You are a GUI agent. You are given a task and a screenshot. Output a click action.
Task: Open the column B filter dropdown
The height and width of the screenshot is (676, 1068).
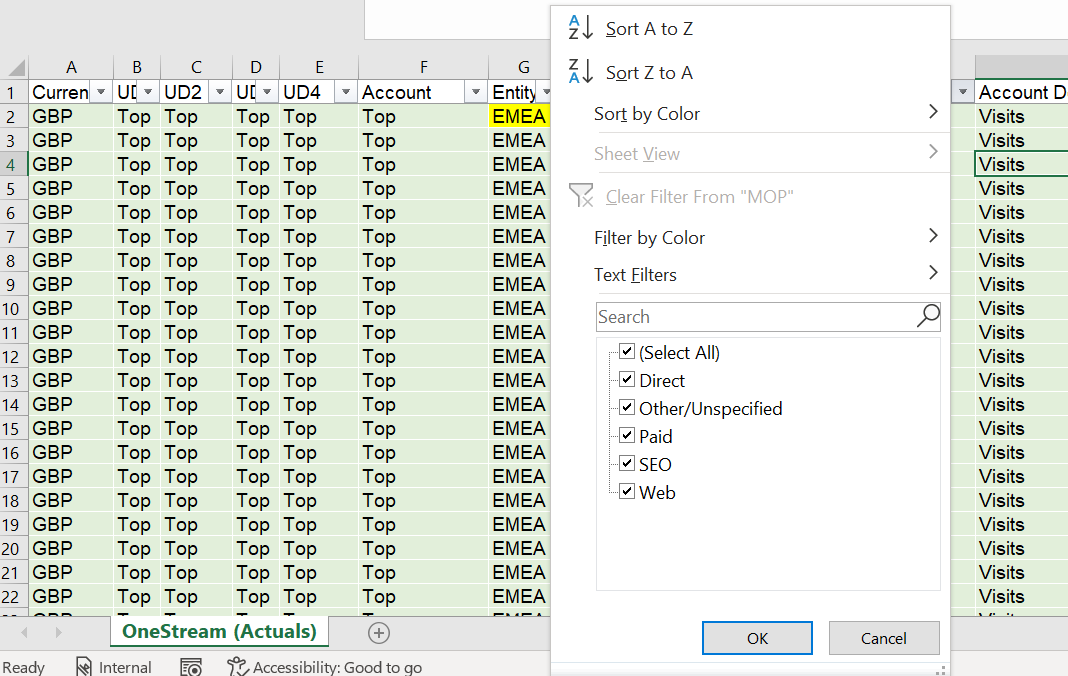pyautogui.click(x=148, y=92)
